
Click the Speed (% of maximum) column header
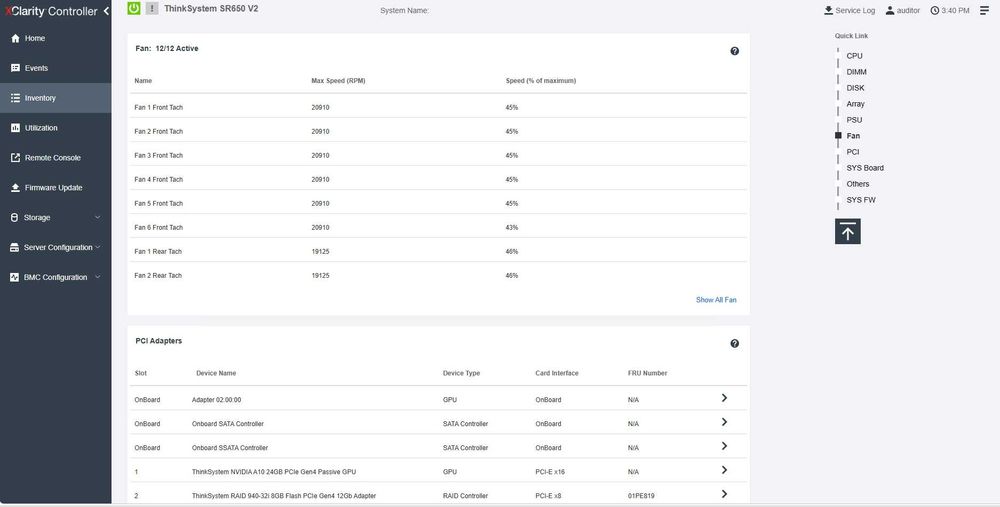[x=540, y=81]
